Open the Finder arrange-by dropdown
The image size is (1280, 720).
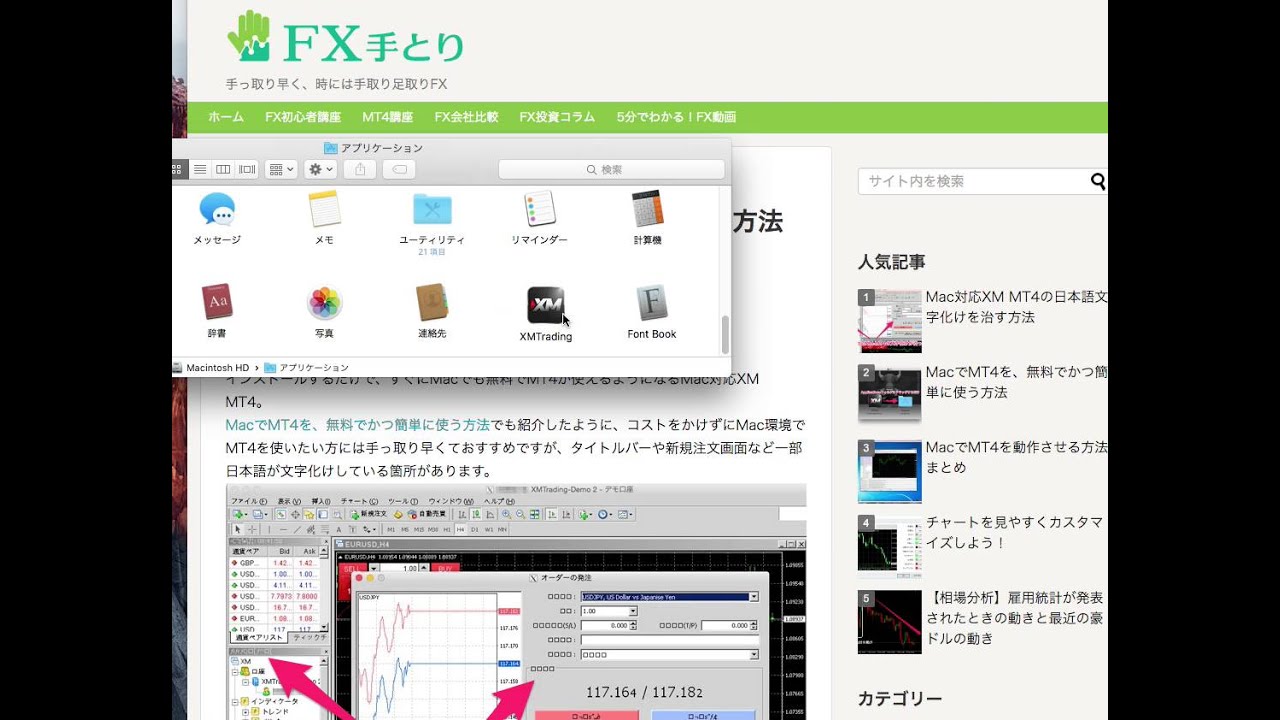281,170
